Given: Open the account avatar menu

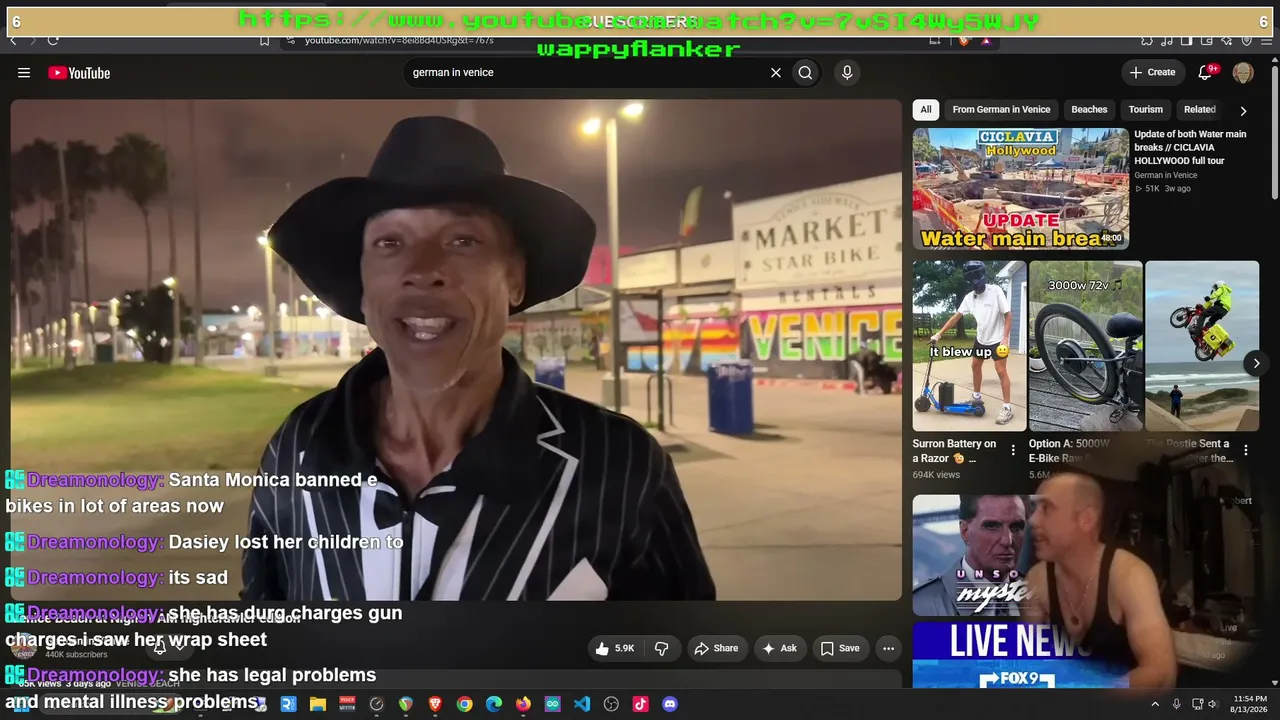Looking at the screenshot, I should [x=1243, y=72].
